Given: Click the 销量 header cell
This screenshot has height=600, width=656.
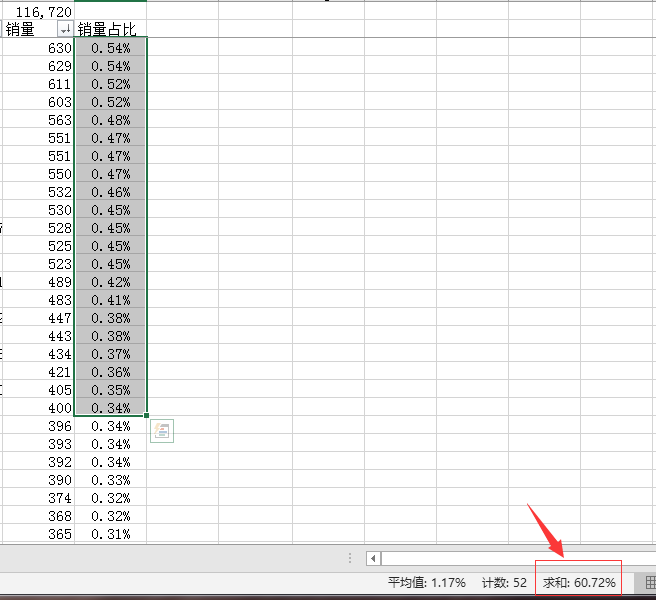Looking at the screenshot, I should pos(38,29).
